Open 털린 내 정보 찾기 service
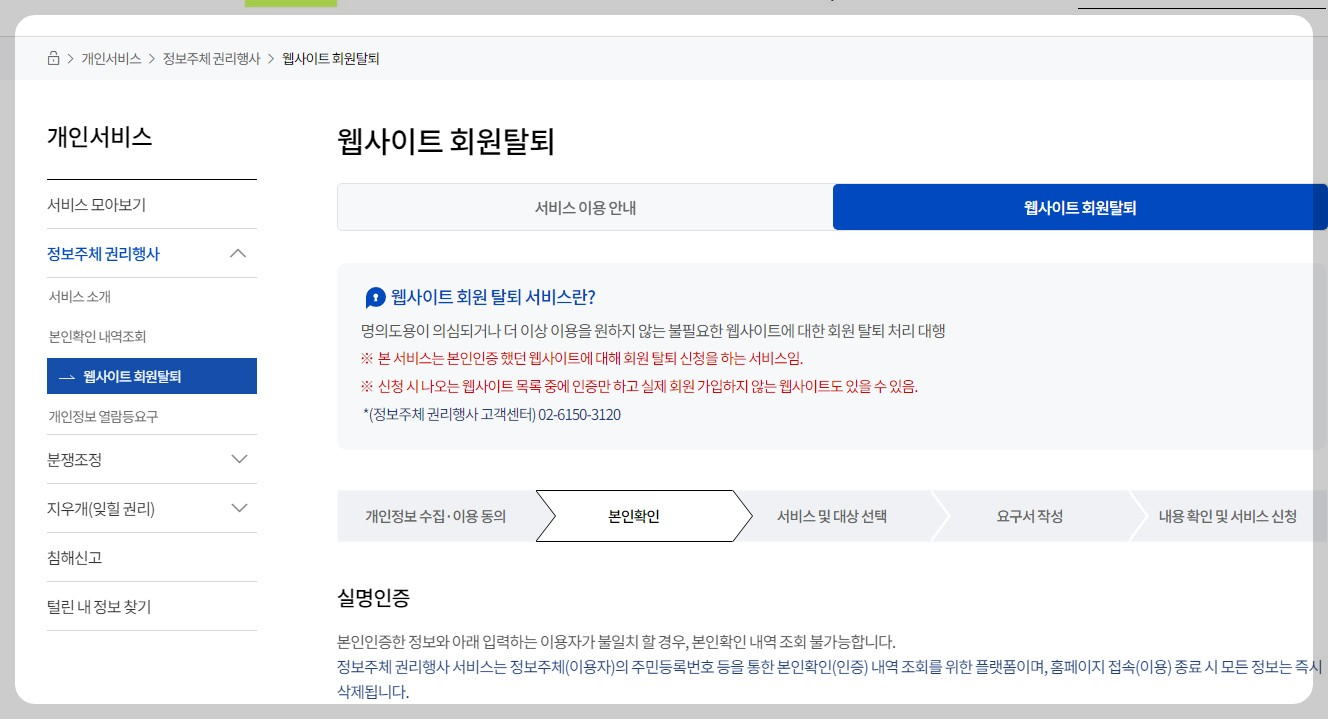The height and width of the screenshot is (719, 1328). (100, 606)
